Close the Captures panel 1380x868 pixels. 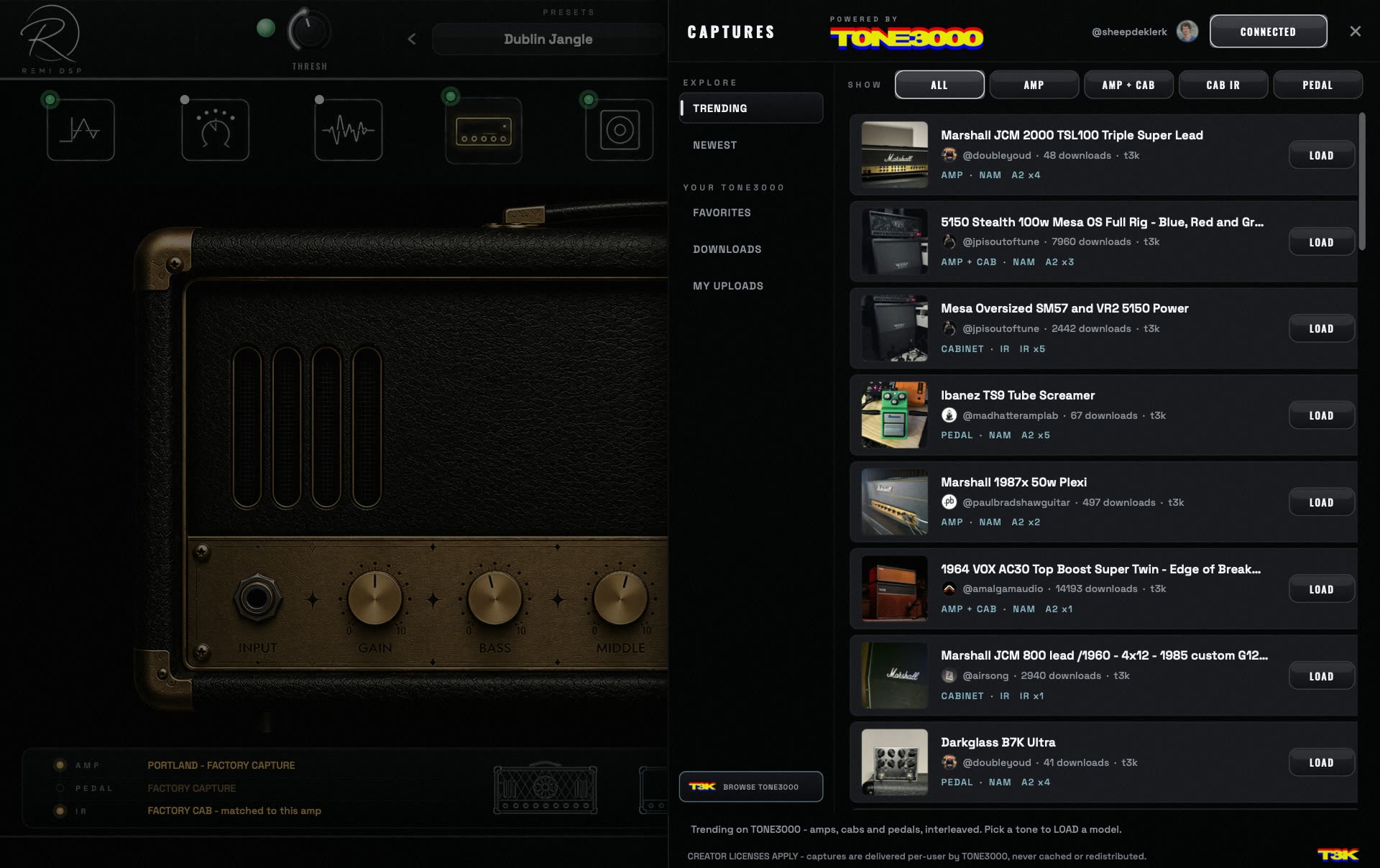(x=1355, y=32)
